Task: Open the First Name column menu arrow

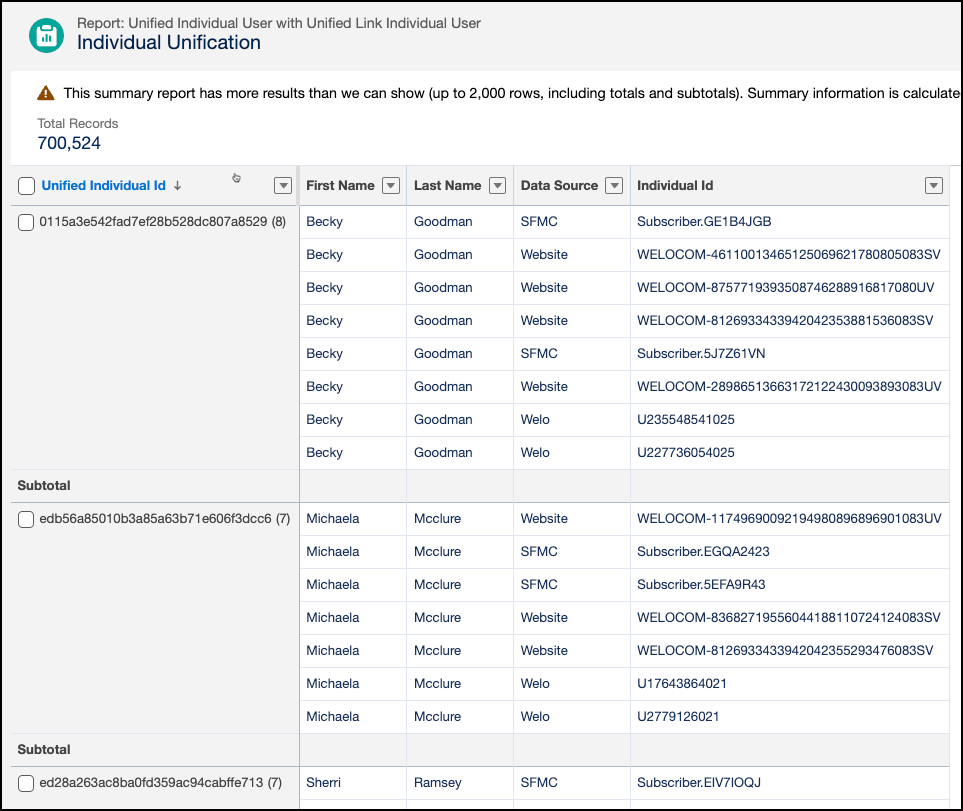Action: click(x=391, y=186)
